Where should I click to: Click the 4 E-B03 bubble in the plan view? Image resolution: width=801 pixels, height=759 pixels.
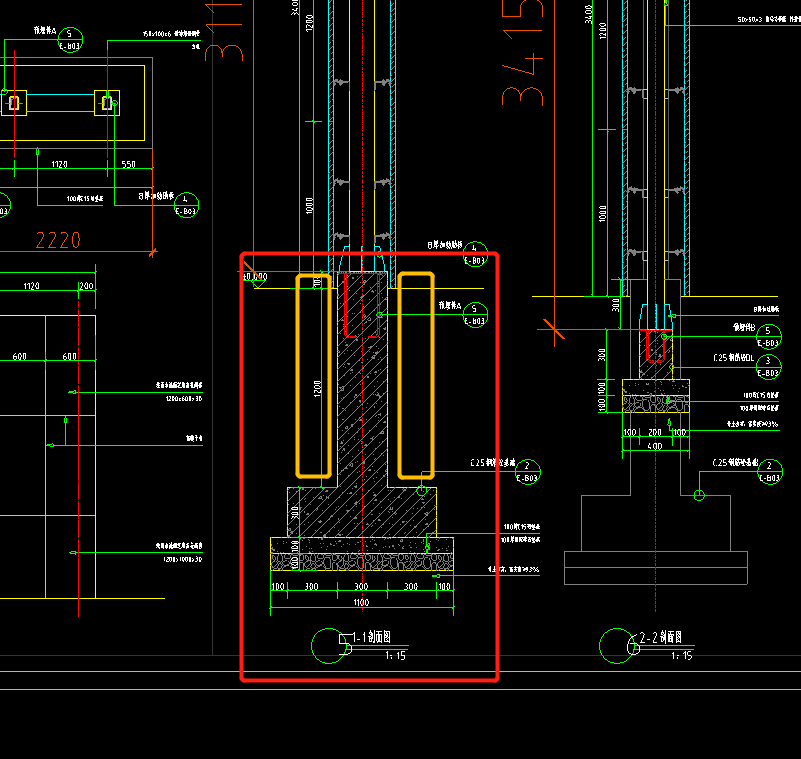tap(185, 205)
